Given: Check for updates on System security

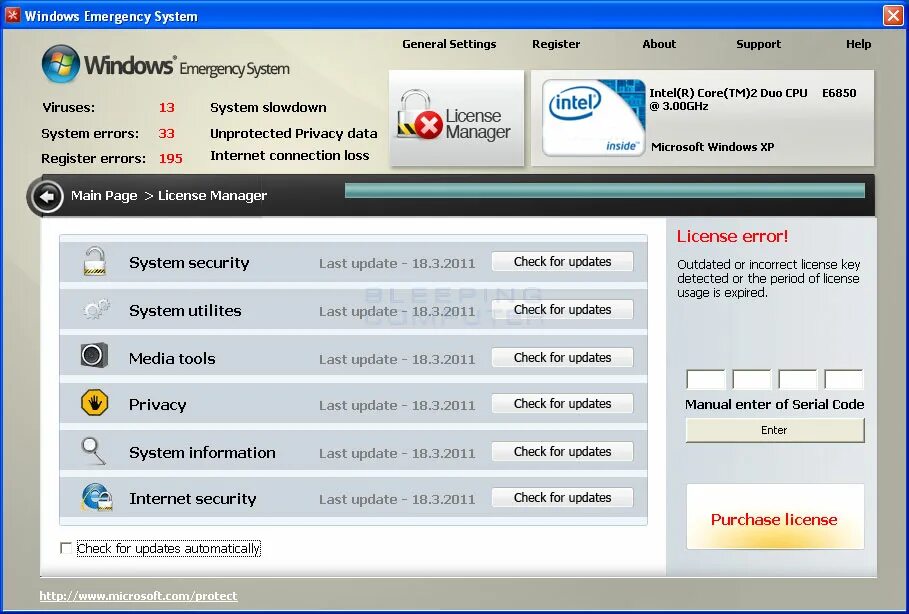Looking at the screenshot, I should 561,261.
